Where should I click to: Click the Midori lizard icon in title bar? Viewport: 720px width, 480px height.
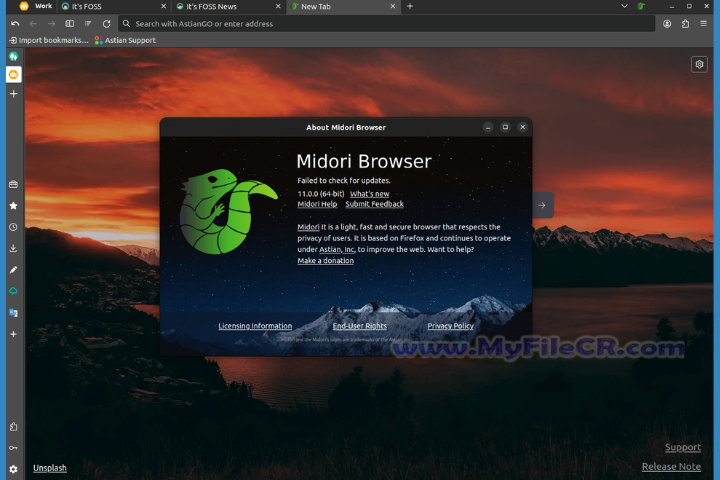point(641,6)
